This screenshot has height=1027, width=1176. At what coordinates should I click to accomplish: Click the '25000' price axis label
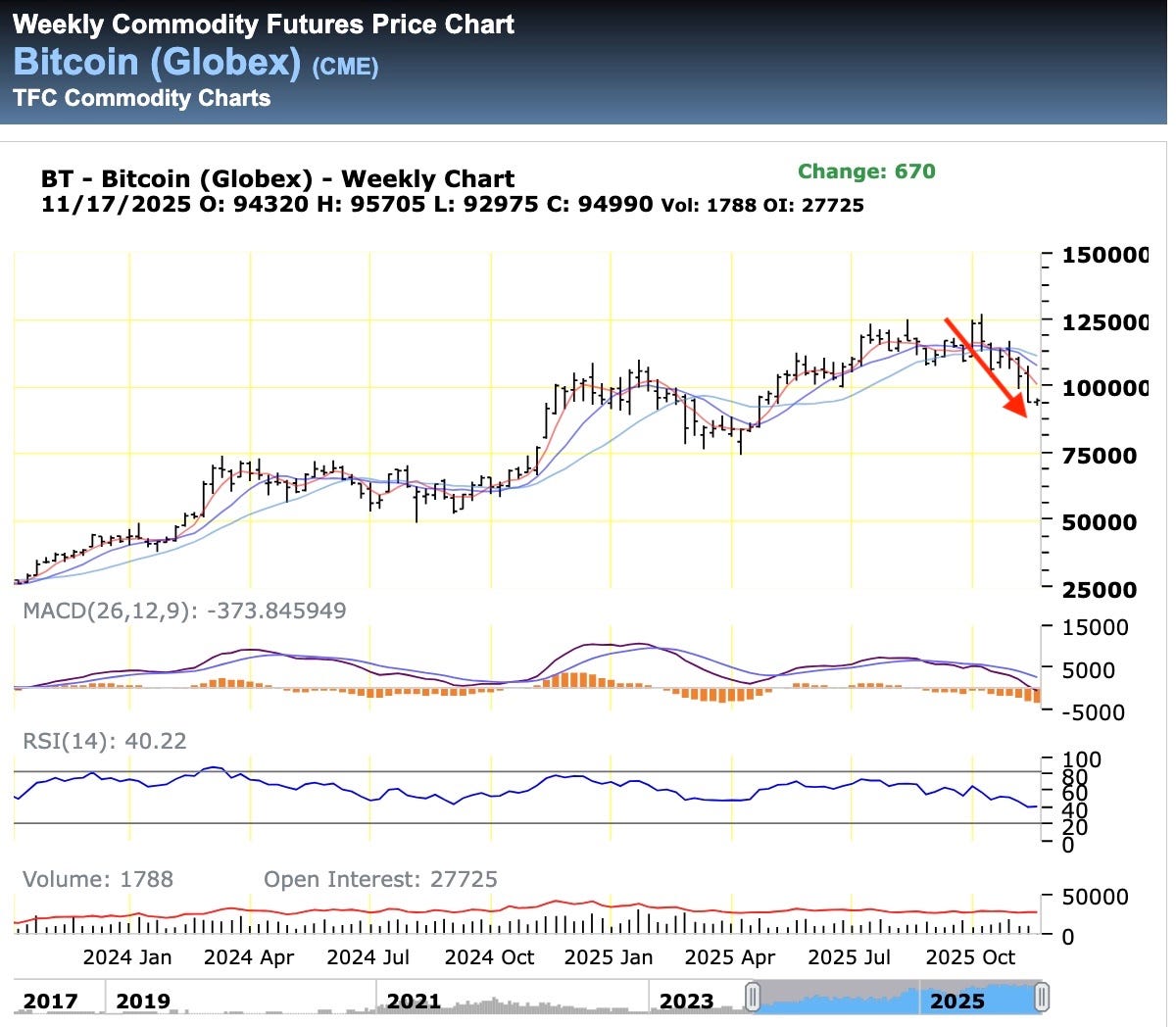tap(1101, 590)
